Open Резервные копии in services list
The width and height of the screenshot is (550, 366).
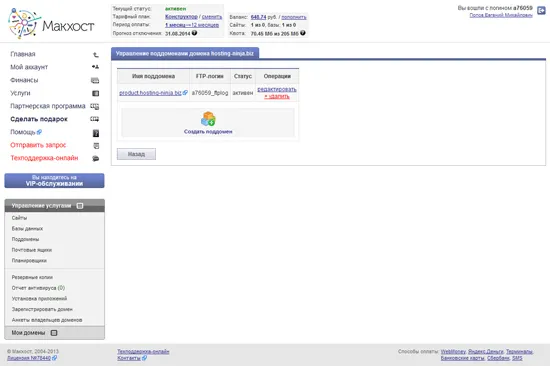(x=32, y=277)
